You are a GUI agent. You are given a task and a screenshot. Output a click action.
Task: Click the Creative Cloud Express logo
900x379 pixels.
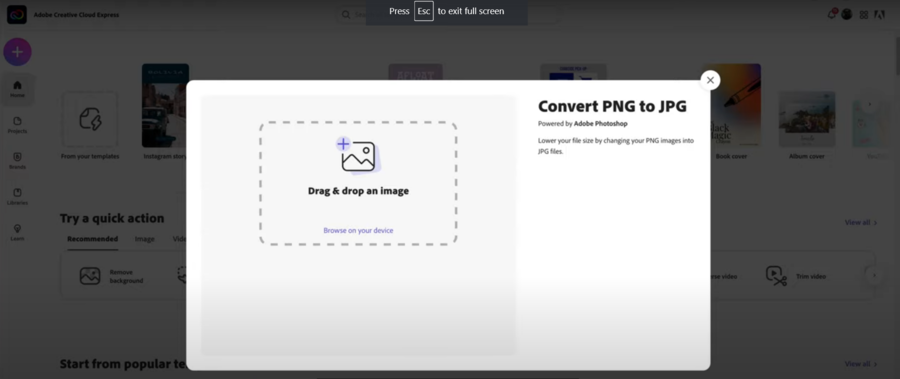click(17, 14)
